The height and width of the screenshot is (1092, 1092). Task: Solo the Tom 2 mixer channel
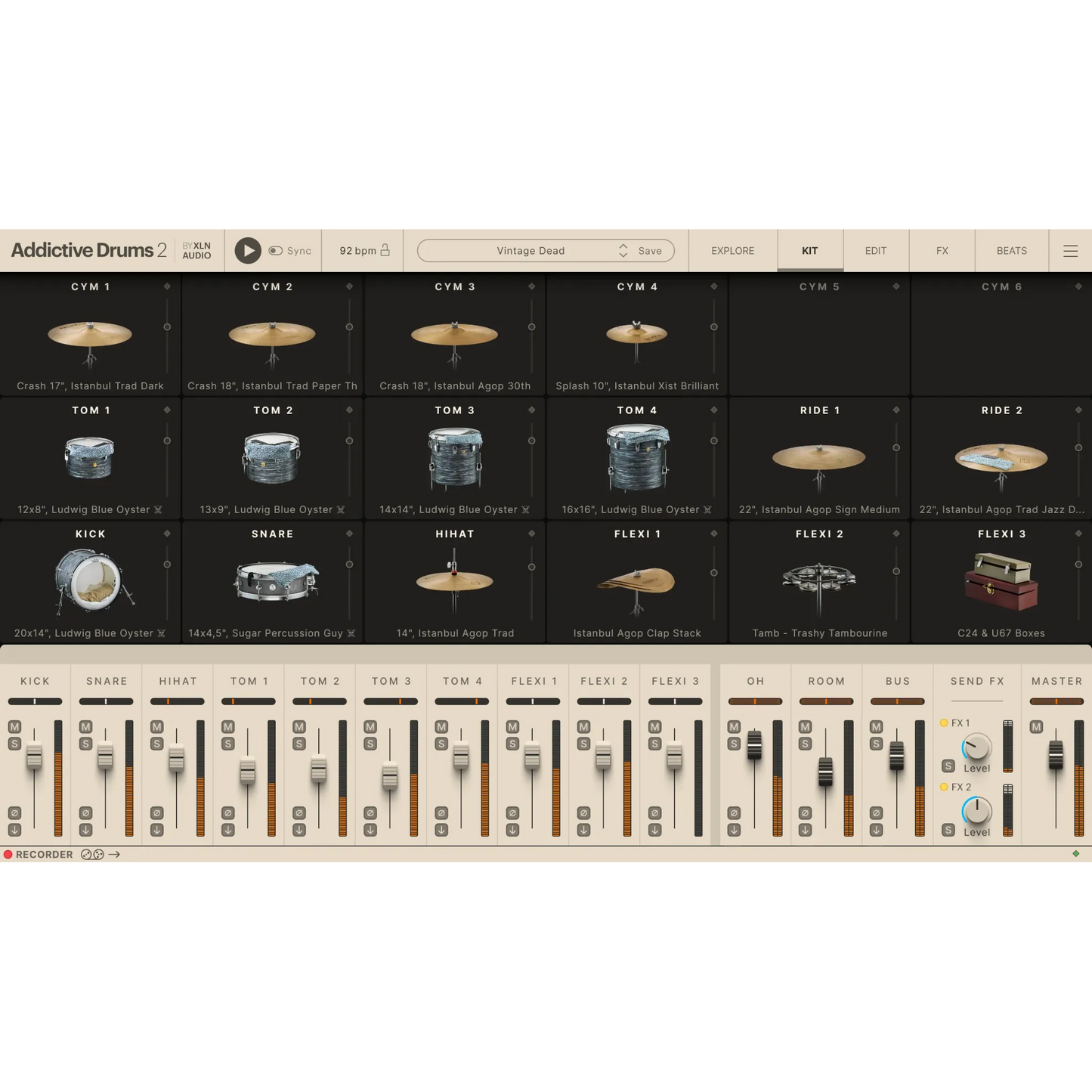298,742
